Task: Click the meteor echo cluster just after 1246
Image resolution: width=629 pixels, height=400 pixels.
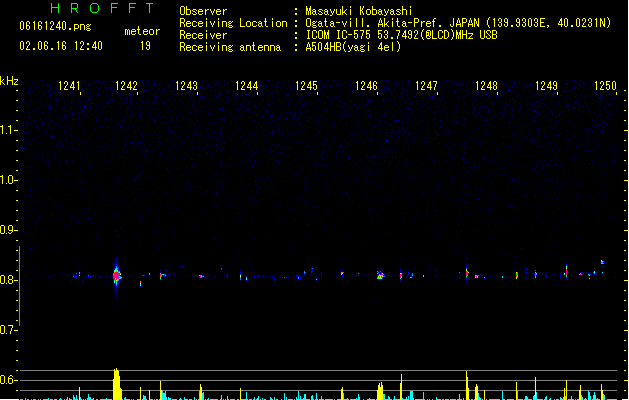Action: (380, 275)
